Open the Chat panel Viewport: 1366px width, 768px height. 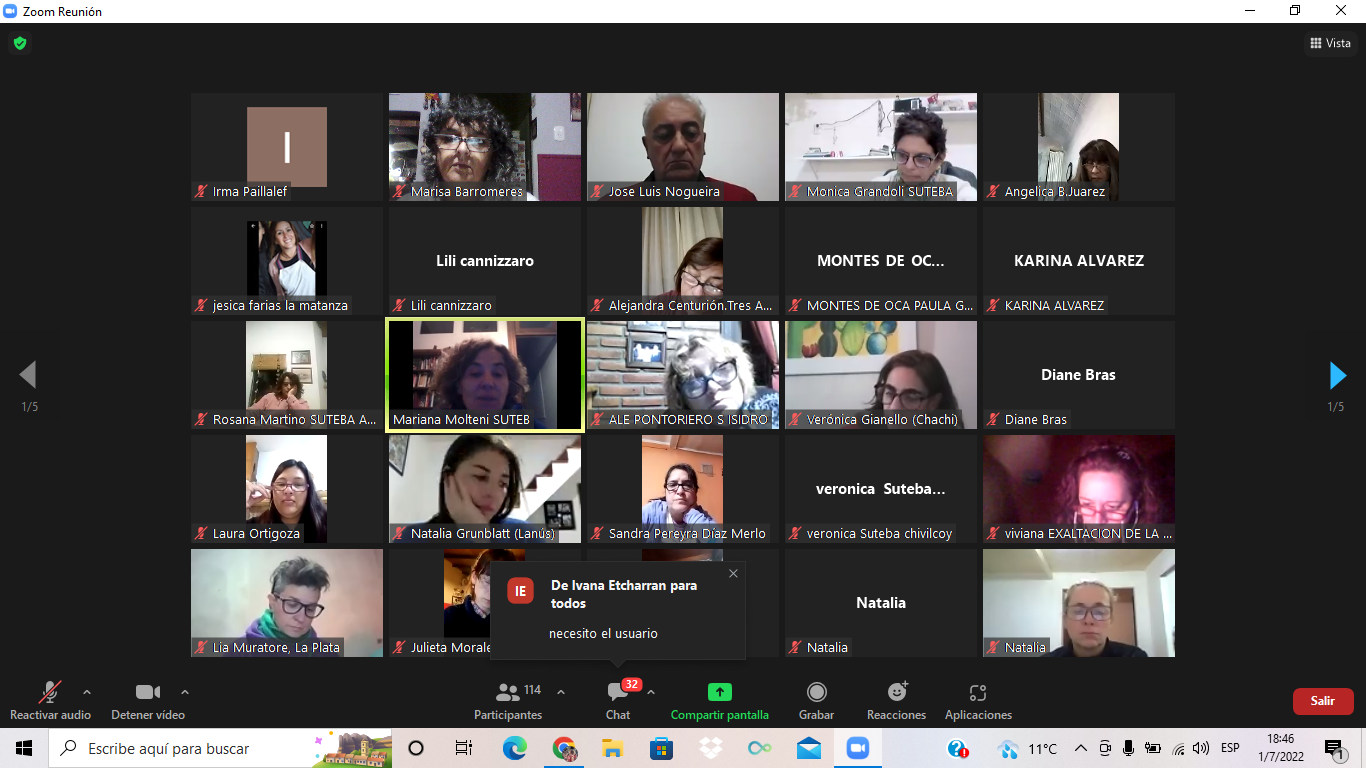point(618,699)
